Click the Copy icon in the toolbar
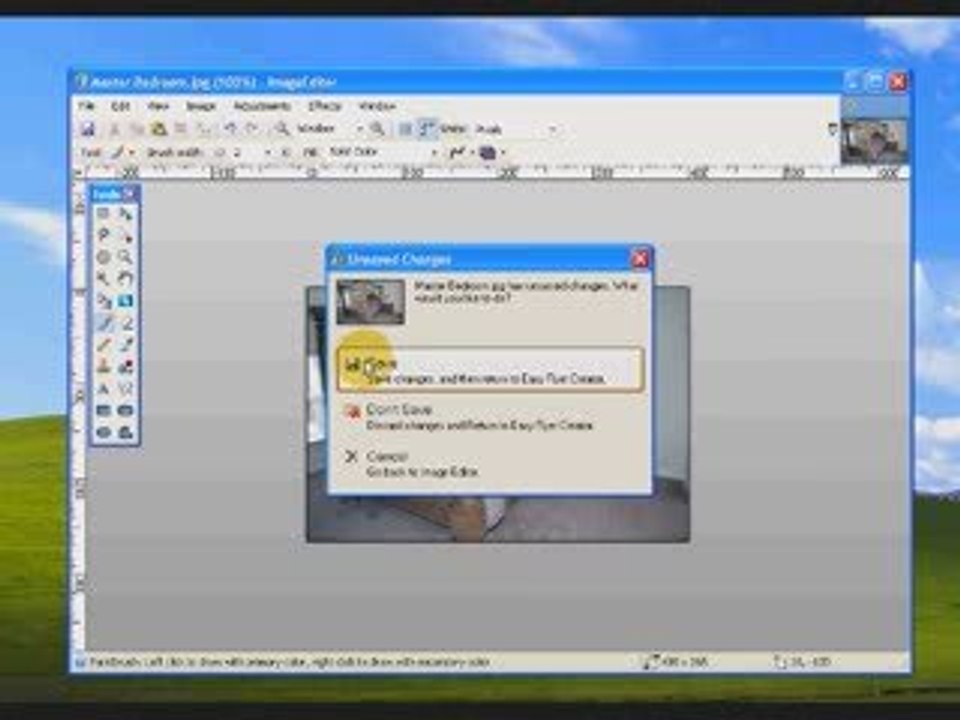This screenshot has width=960, height=720. click(136, 129)
